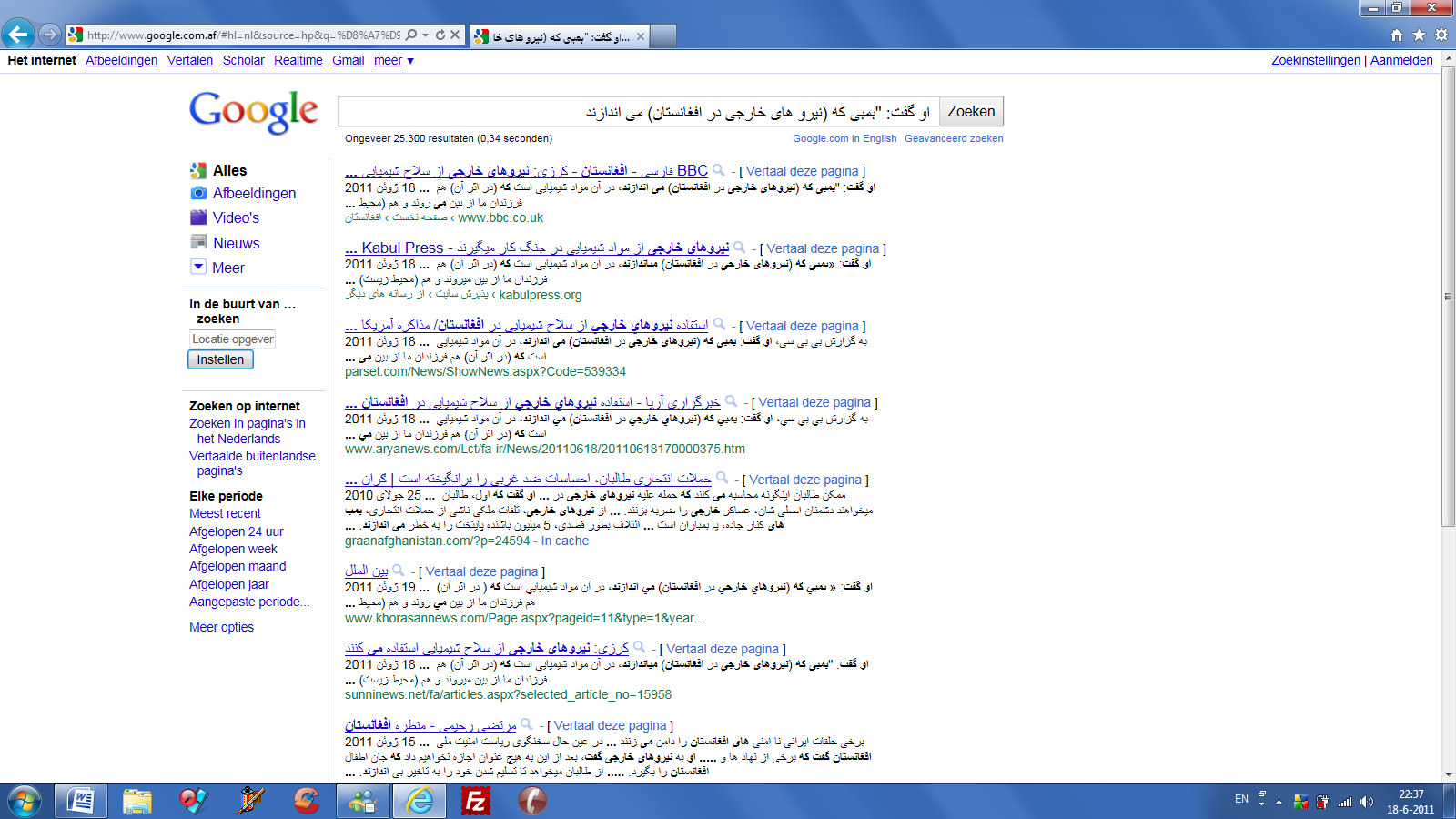Viewport: 1456px width, 819px height.
Task: Open the browser Tools gear icon
Action: click(x=1441, y=35)
